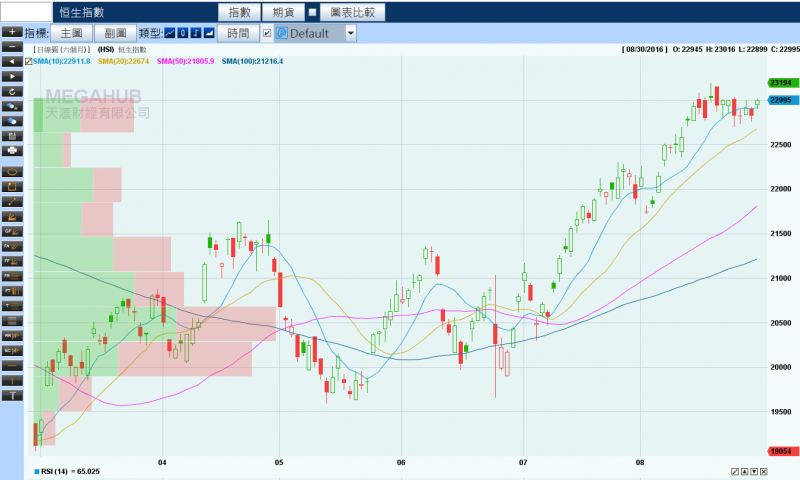Click the 主圖 indicator button
The width and height of the screenshot is (800, 480).
click(x=70, y=33)
